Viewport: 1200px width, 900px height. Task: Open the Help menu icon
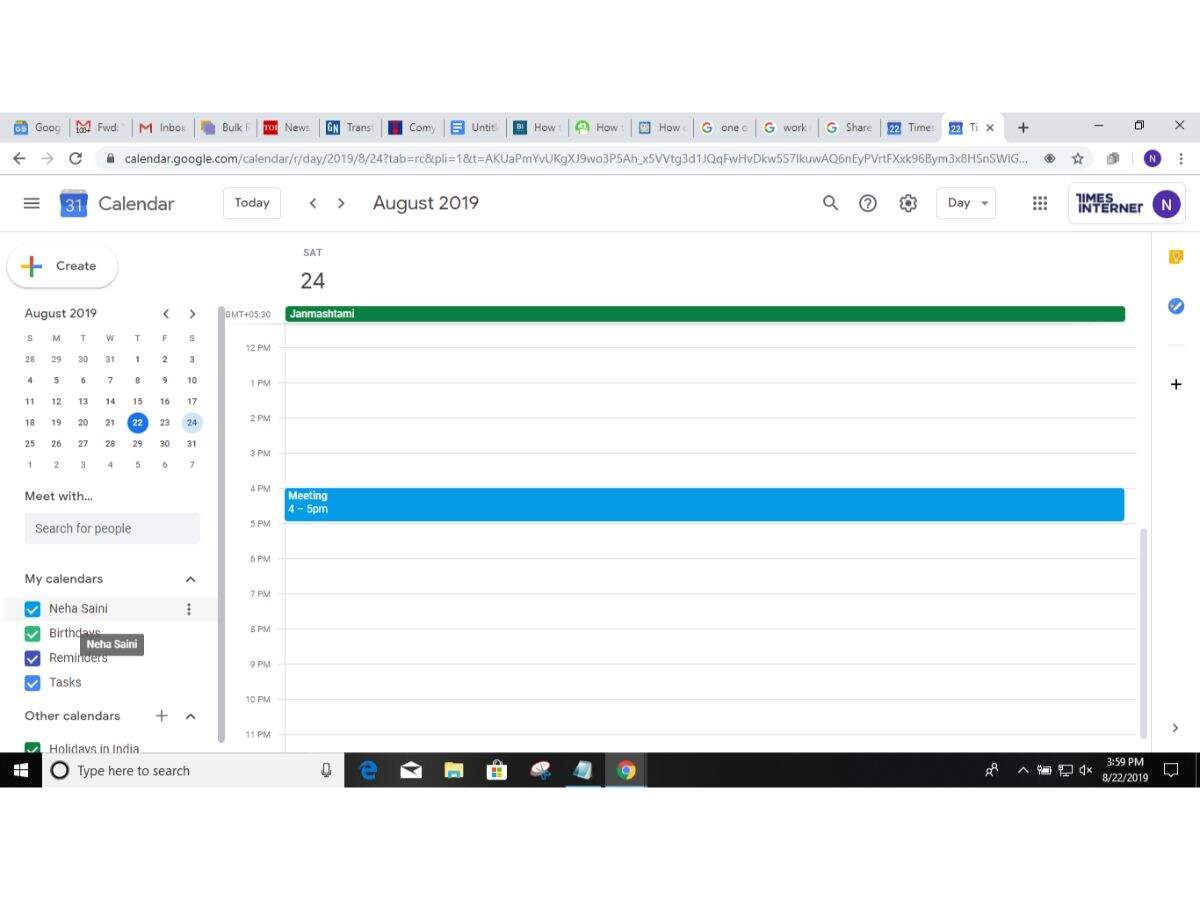[868, 203]
